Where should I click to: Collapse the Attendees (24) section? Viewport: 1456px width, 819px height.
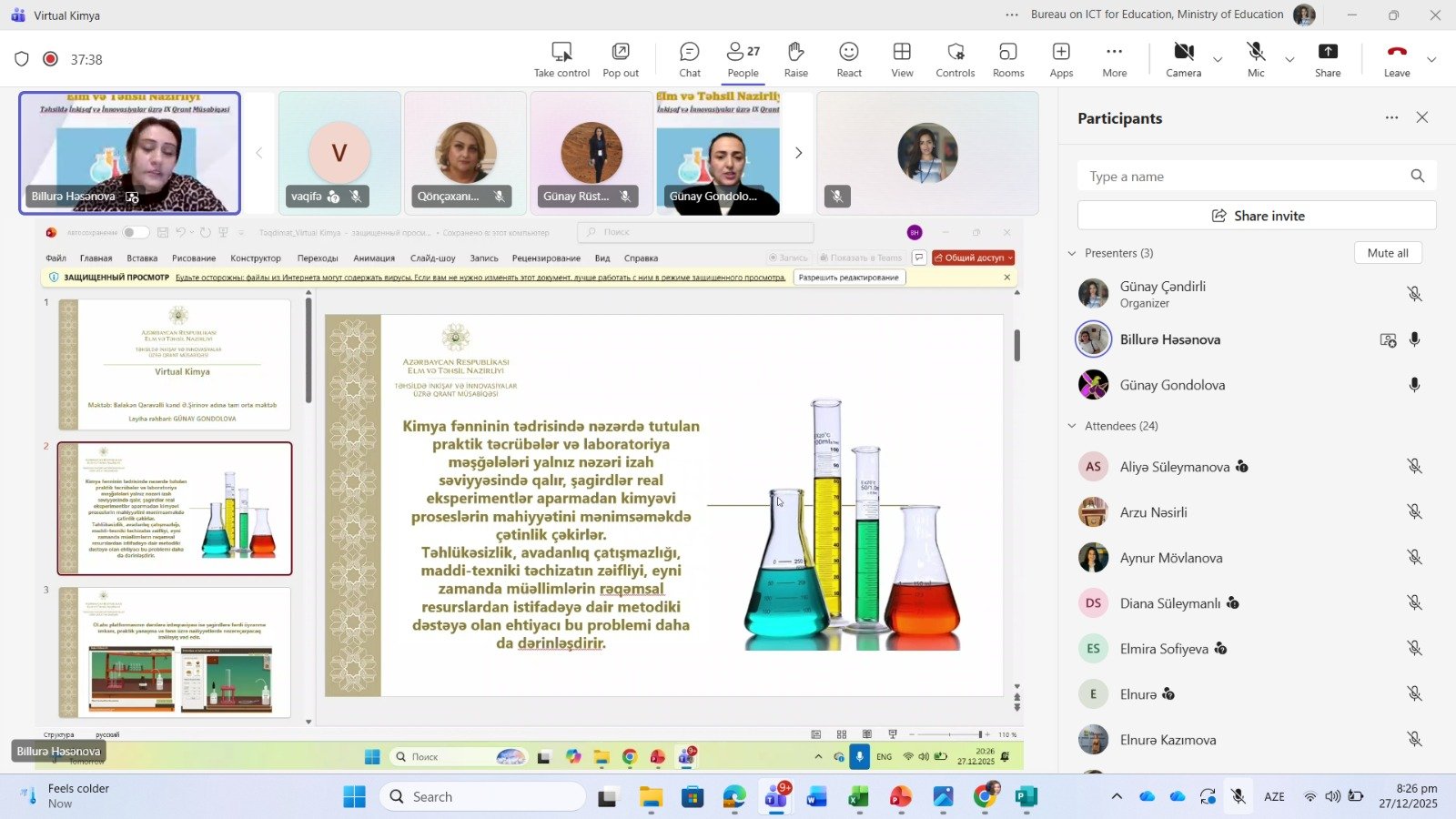1072,426
